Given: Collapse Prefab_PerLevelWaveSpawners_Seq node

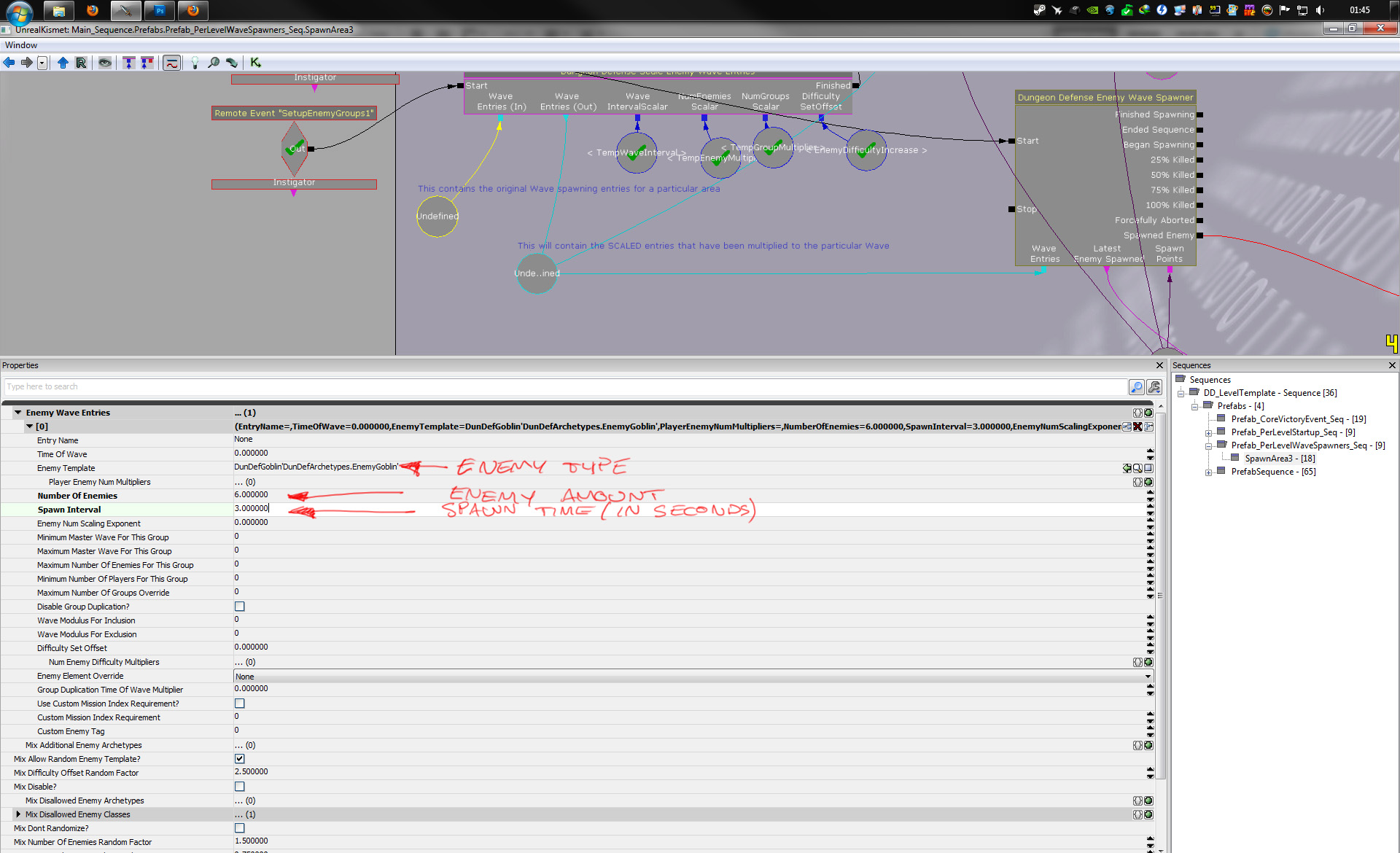Looking at the screenshot, I should (x=1208, y=445).
